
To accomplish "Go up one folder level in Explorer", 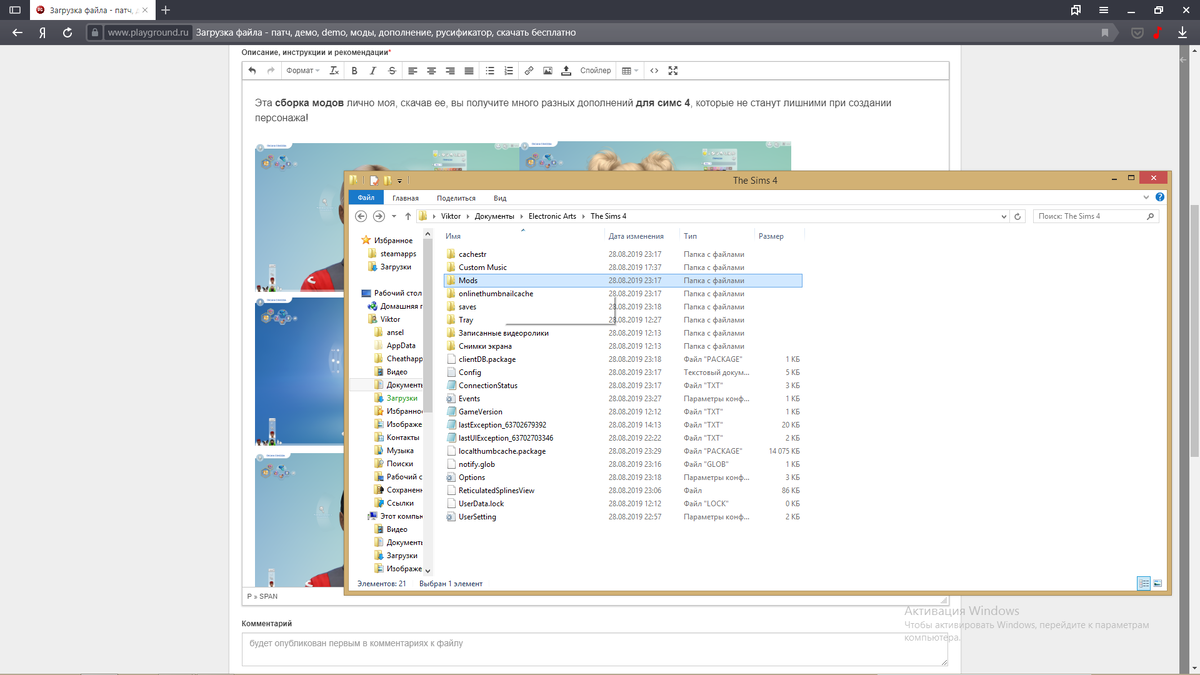I will point(408,216).
